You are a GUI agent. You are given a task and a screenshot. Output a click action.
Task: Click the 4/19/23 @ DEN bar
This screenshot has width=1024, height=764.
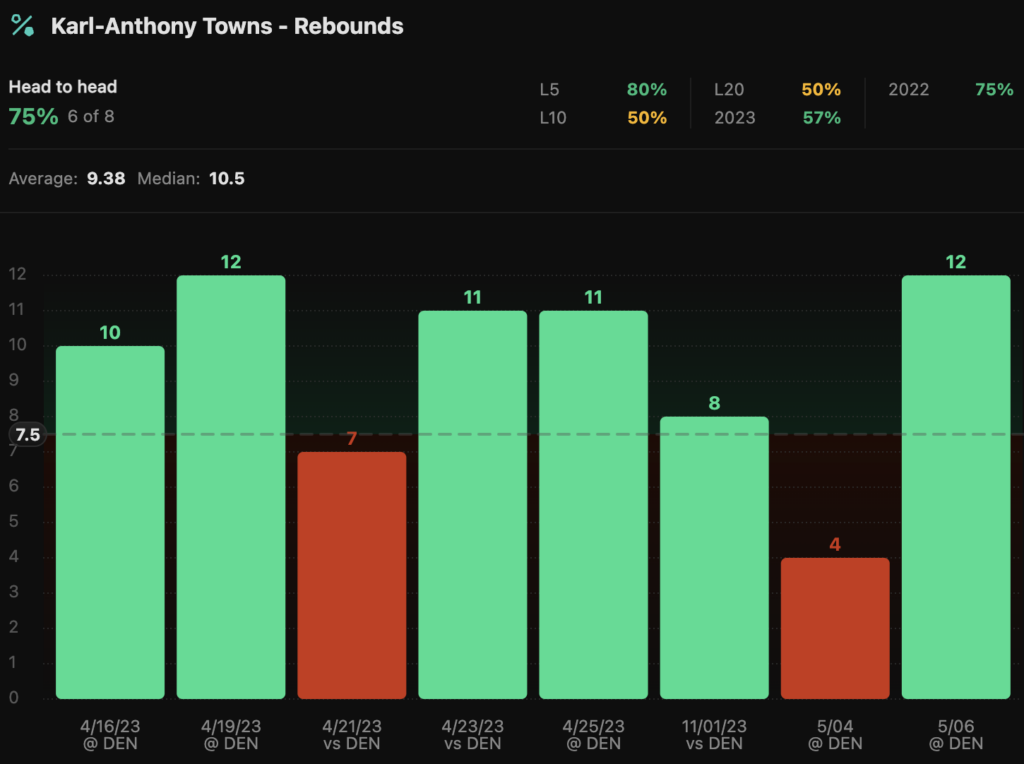click(x=231, y=487)
